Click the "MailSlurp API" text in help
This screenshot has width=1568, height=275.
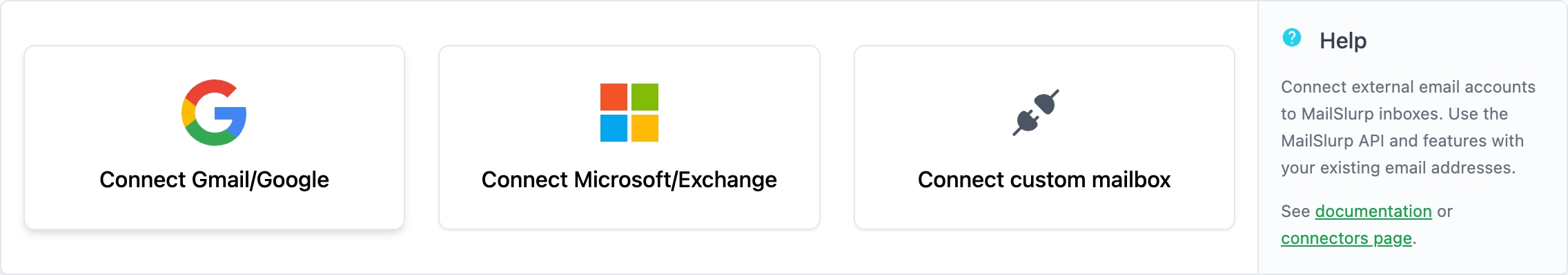click(x=1333, y=141)
